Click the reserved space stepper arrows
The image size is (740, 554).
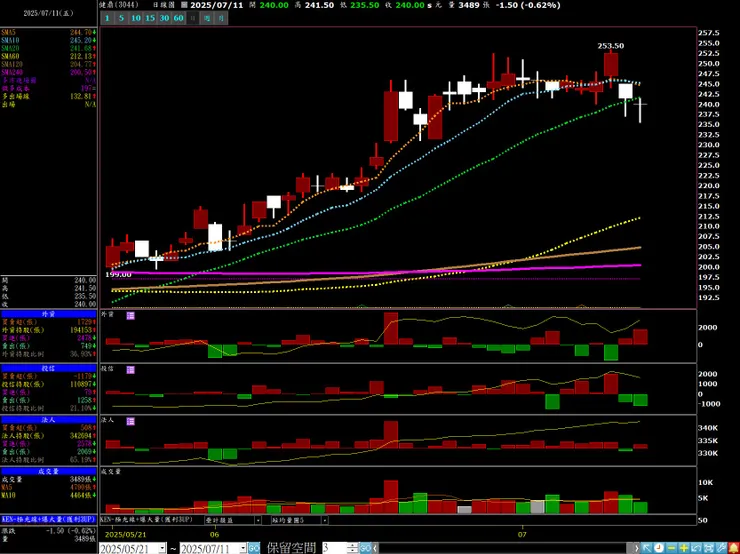coord(353,548)
